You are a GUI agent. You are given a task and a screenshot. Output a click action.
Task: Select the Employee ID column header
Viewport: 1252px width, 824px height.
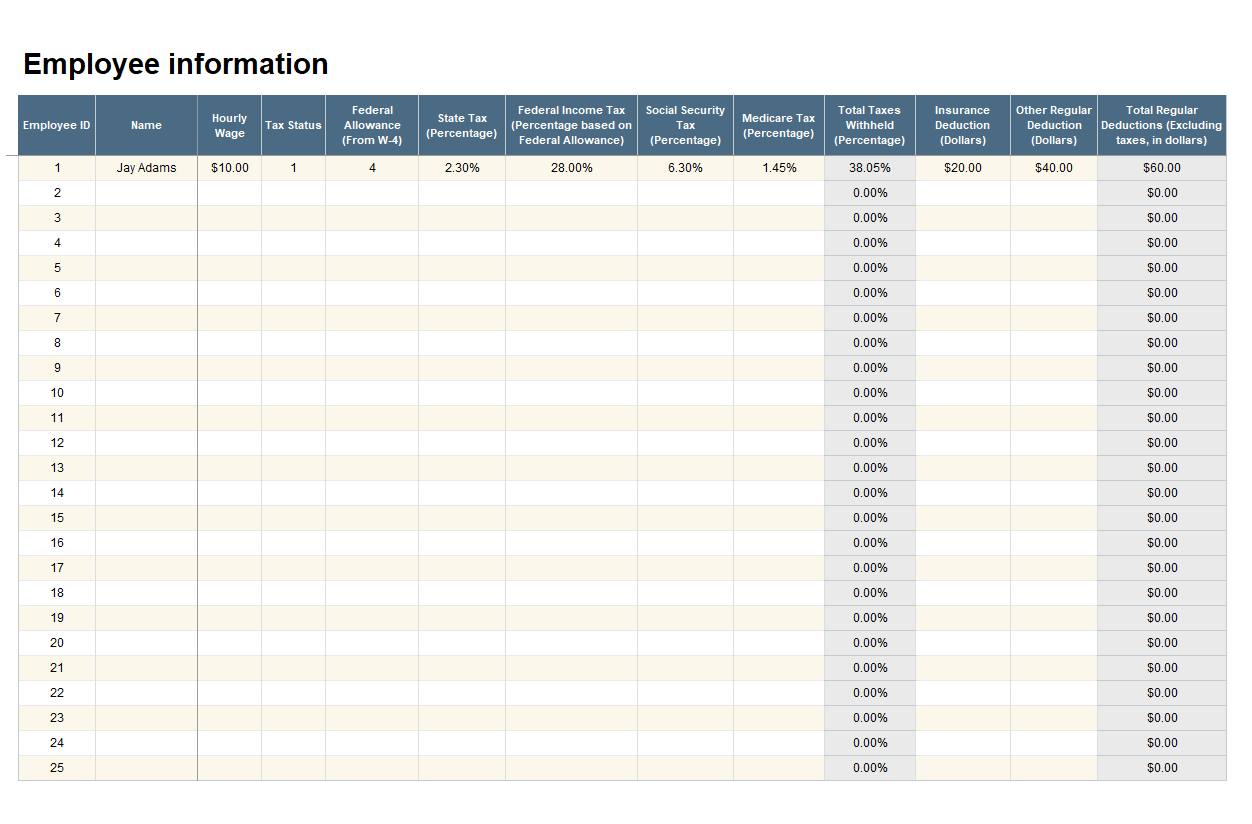[x=57, y=125]
